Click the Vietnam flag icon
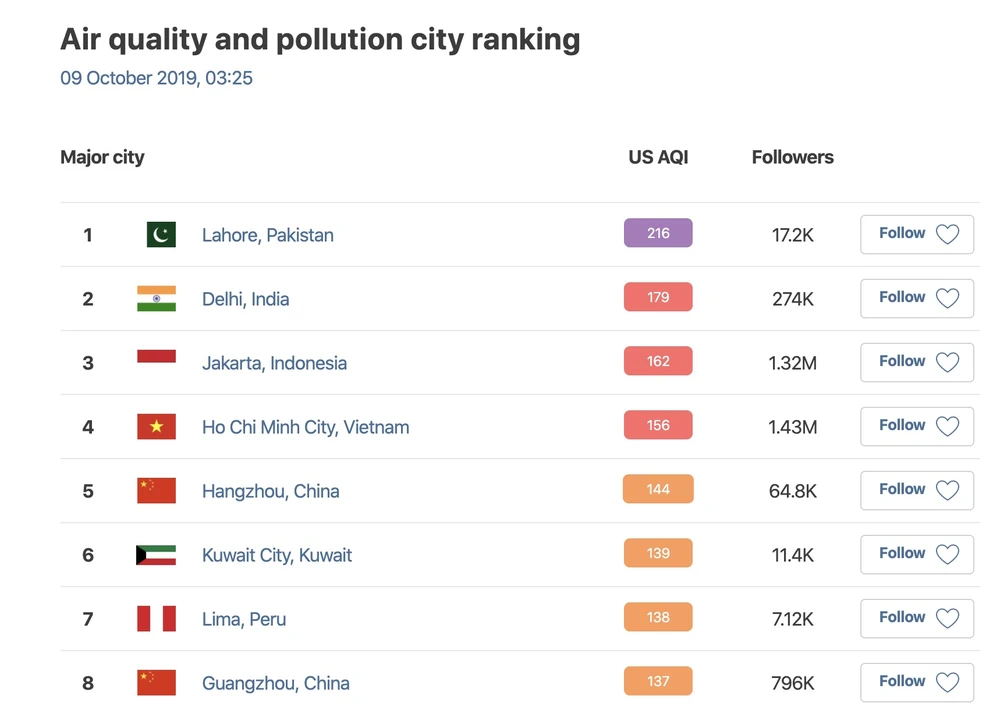 156,427
